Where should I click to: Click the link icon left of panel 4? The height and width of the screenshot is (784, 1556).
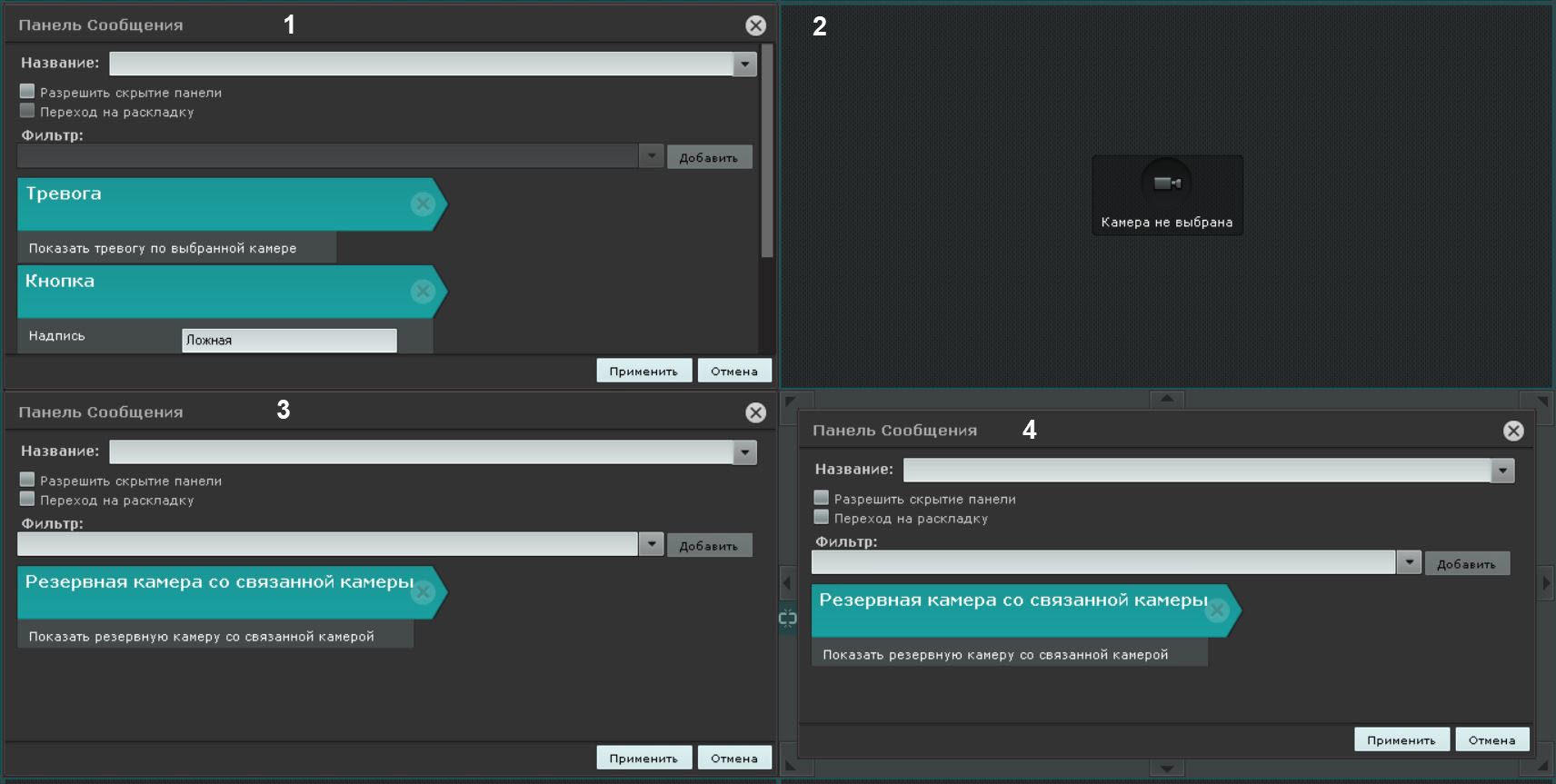[787, 619]
